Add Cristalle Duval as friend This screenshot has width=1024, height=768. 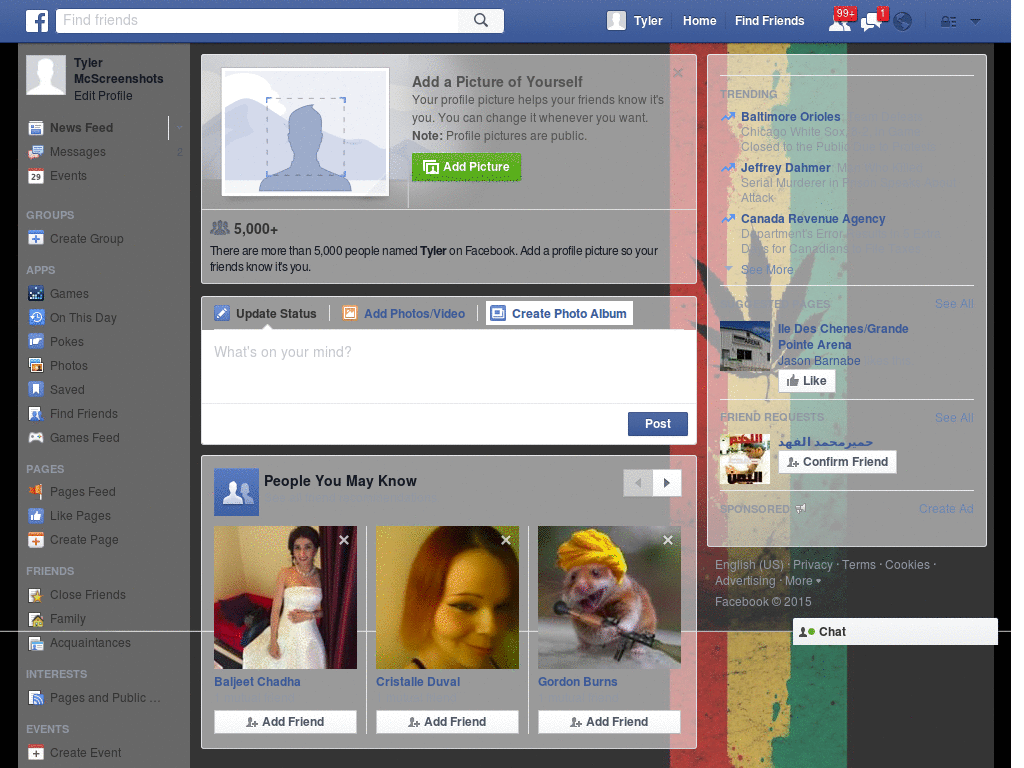pos(447,722)
